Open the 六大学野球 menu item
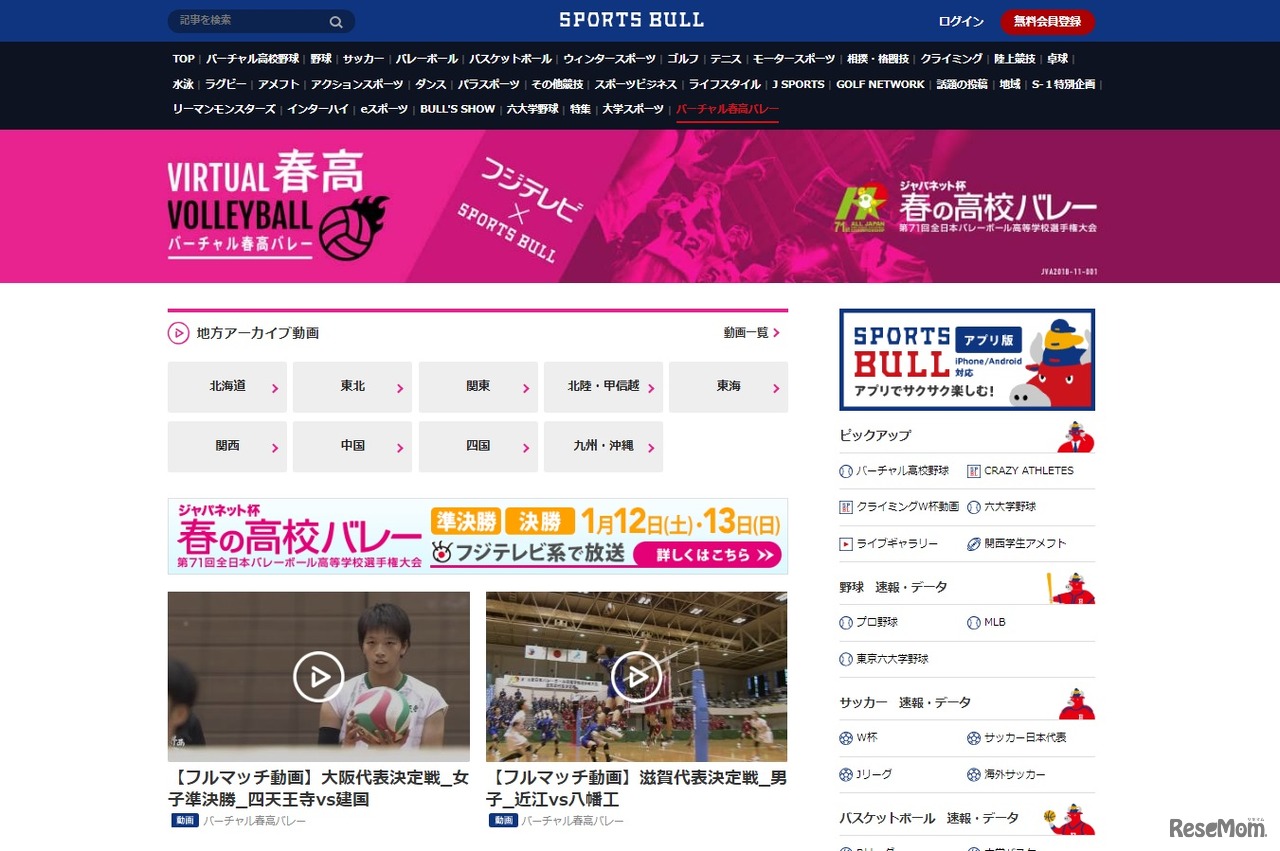 point(532,109)
